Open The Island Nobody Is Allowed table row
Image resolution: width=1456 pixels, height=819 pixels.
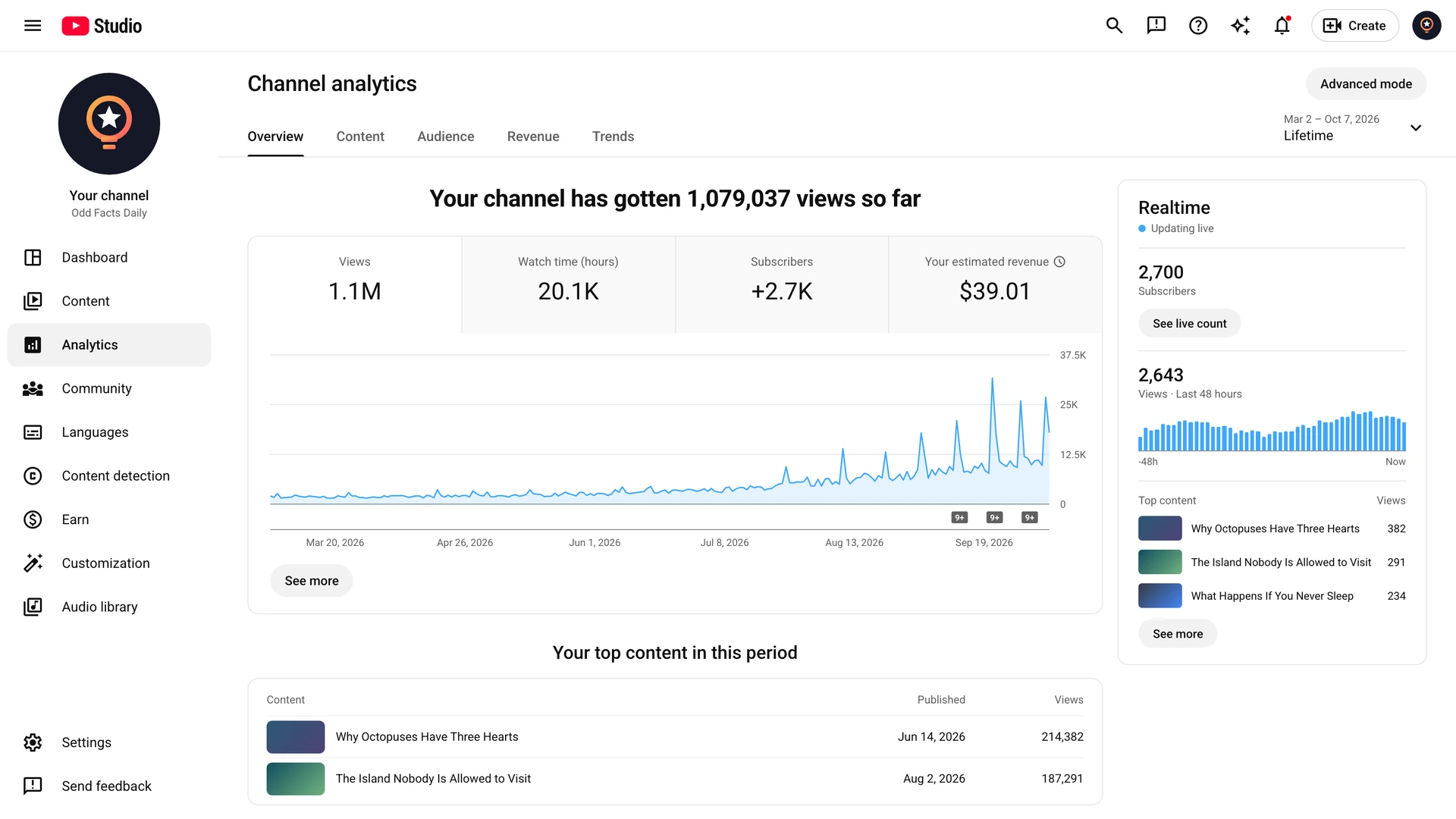(x=675, y=779)
